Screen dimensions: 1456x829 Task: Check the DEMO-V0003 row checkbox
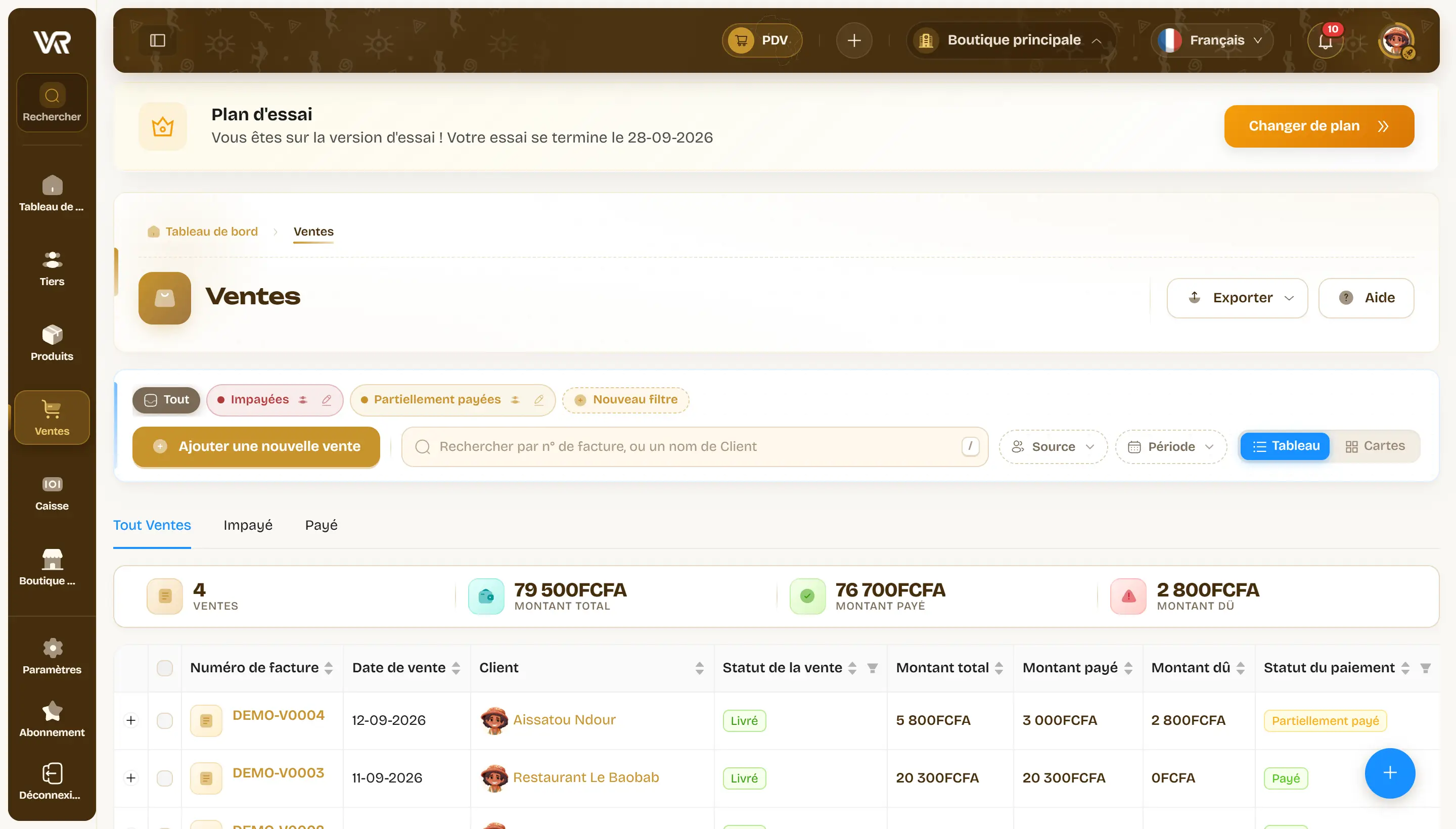point(165,778)
